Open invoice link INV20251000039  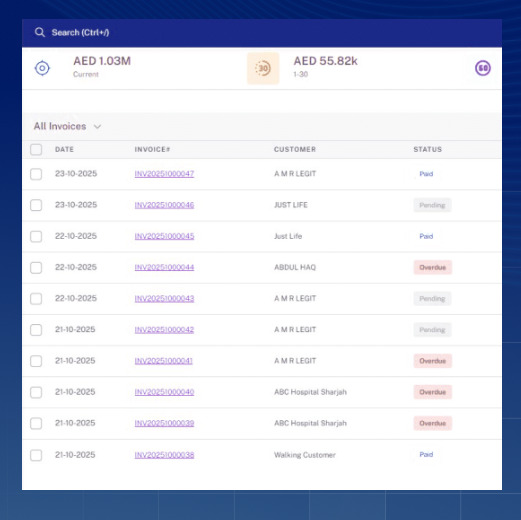pyautogui.click(x=164, y=423)
